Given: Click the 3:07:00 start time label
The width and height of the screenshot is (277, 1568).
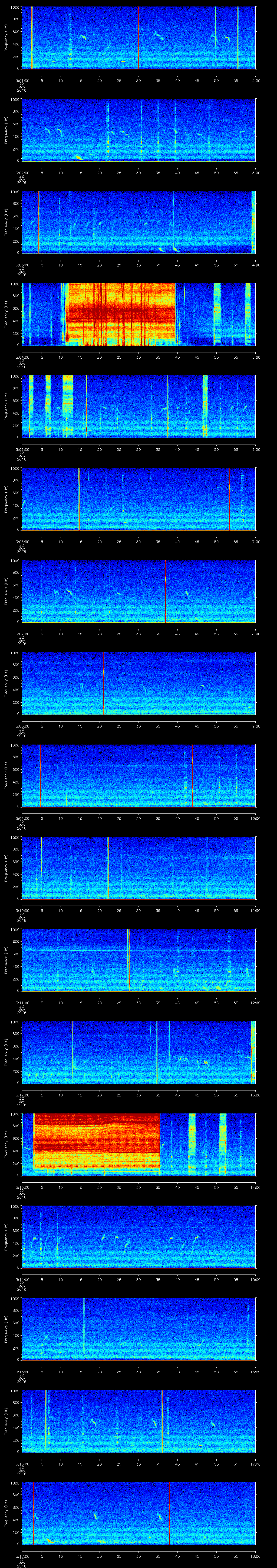Looking at the screenshot, I should pos(22,634).
